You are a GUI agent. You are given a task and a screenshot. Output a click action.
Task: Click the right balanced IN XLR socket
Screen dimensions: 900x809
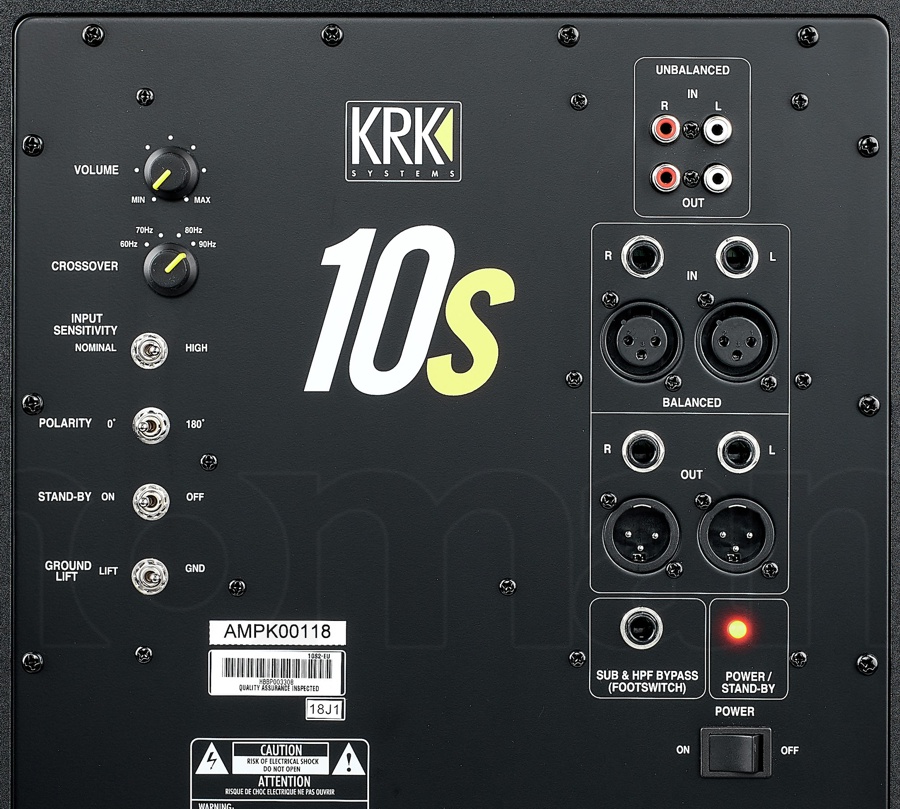pos(642,341)
